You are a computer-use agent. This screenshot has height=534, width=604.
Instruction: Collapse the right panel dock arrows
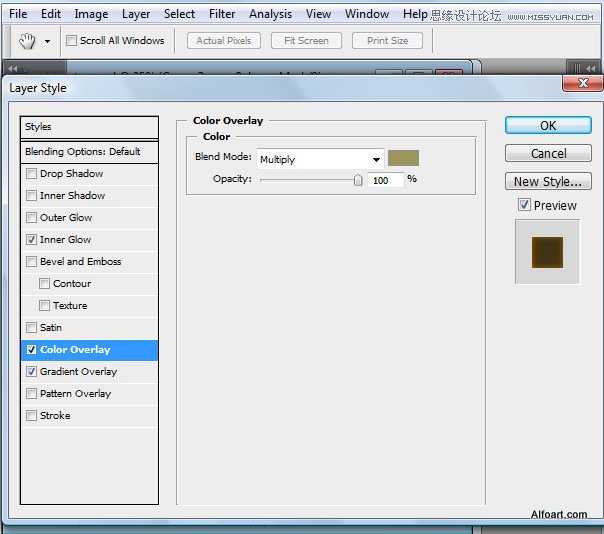click(591, 69)
